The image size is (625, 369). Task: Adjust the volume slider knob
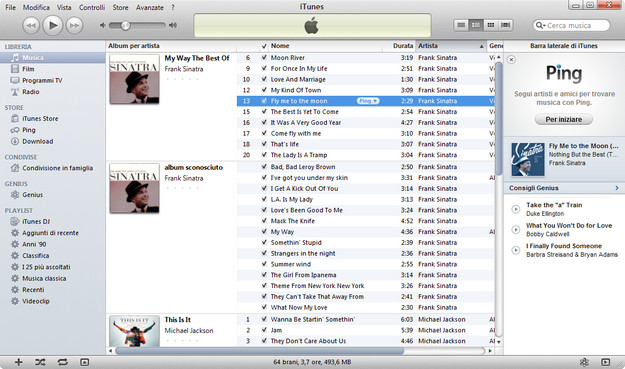coord(125,26)
